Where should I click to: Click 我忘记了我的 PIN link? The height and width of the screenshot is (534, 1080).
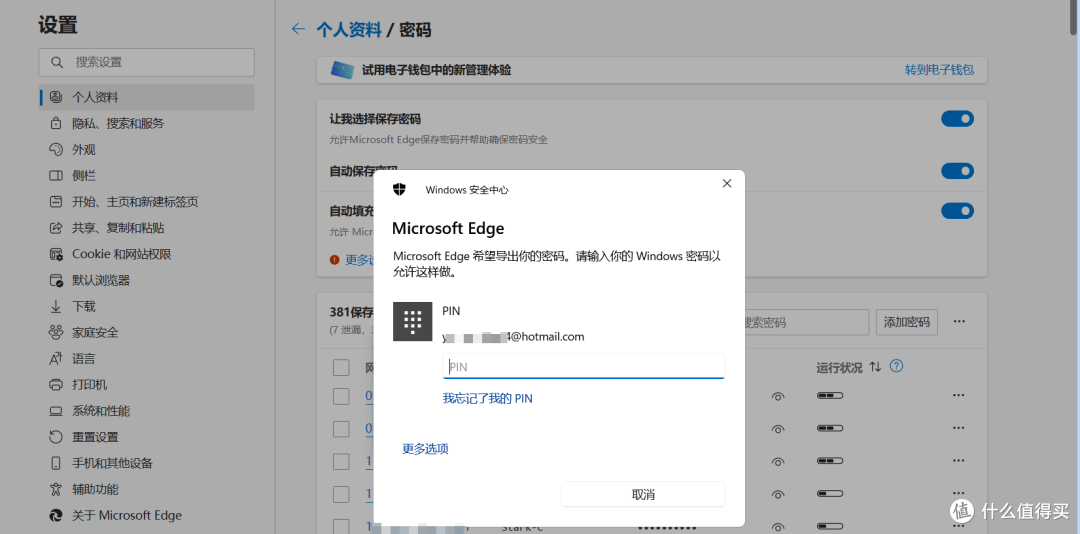[487, 398]
